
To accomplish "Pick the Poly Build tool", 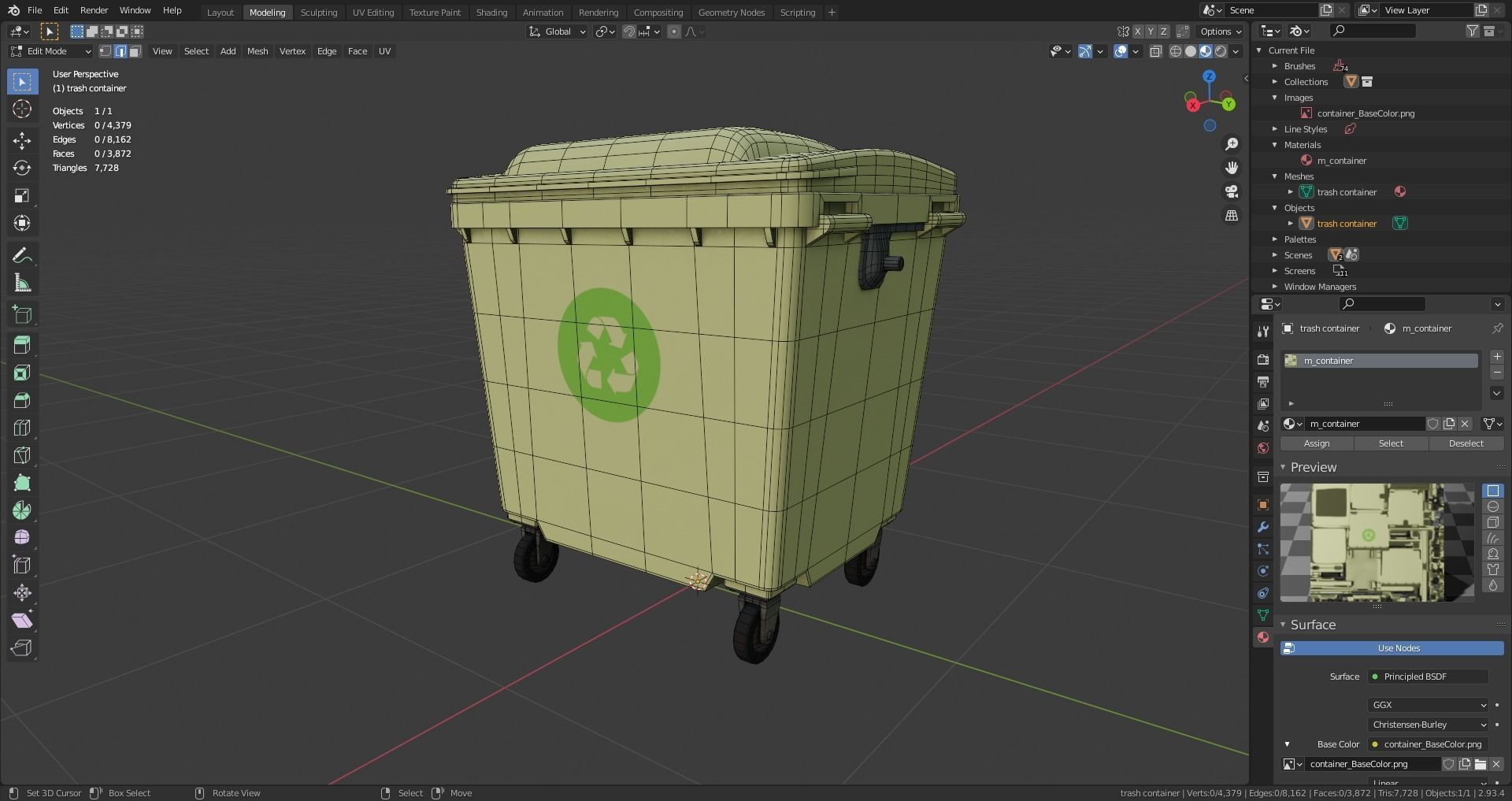I will (22, 483).
